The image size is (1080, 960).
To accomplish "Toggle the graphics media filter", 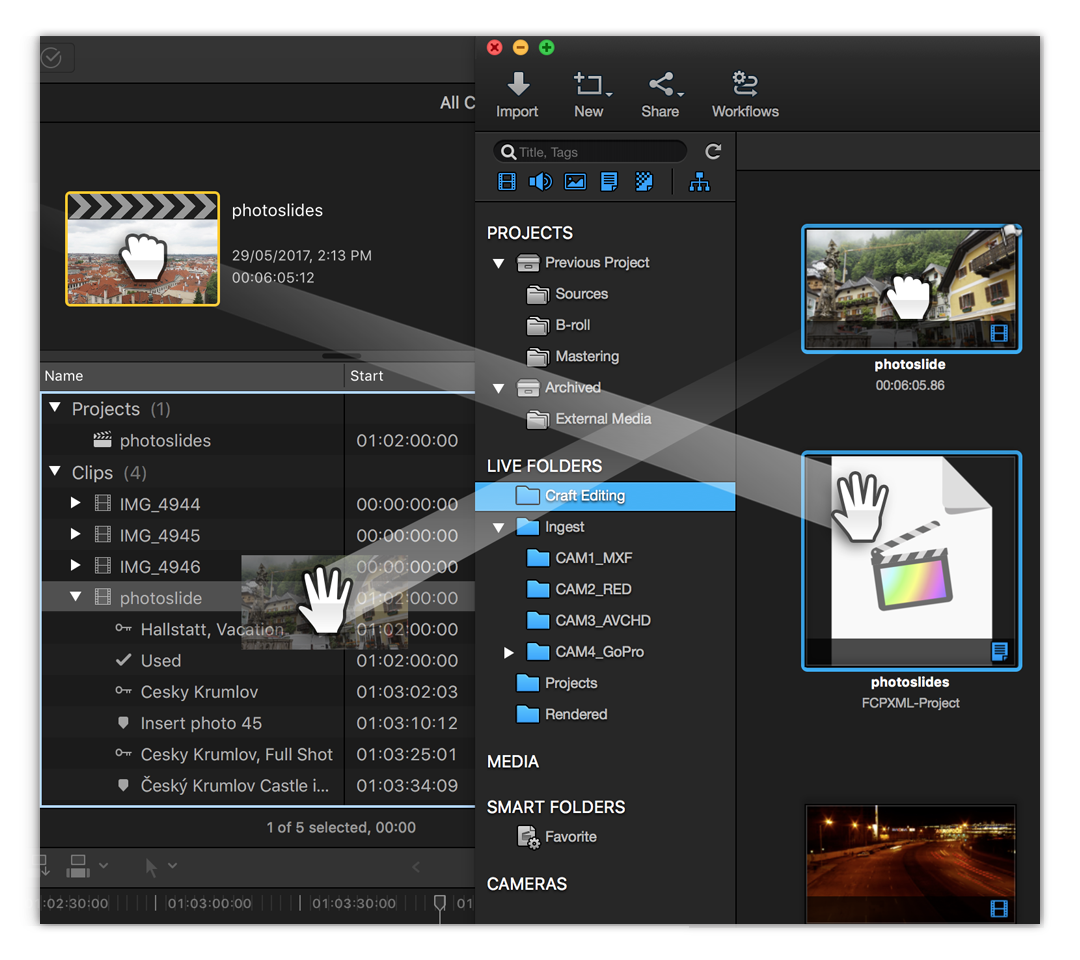I will click(643, 181).
